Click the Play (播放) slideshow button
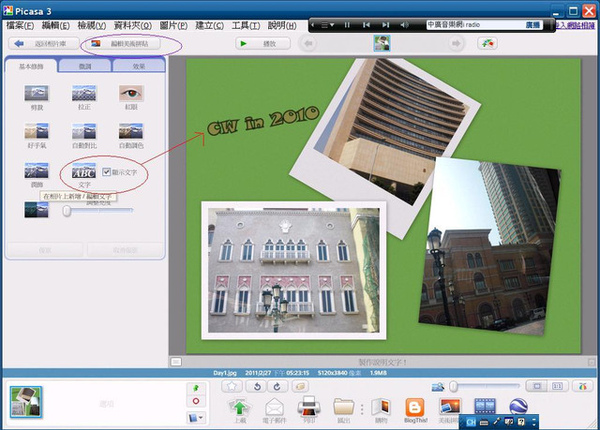The height and width of the screenshot is (430, 600). pyautogui.click(x=262, y=44)
